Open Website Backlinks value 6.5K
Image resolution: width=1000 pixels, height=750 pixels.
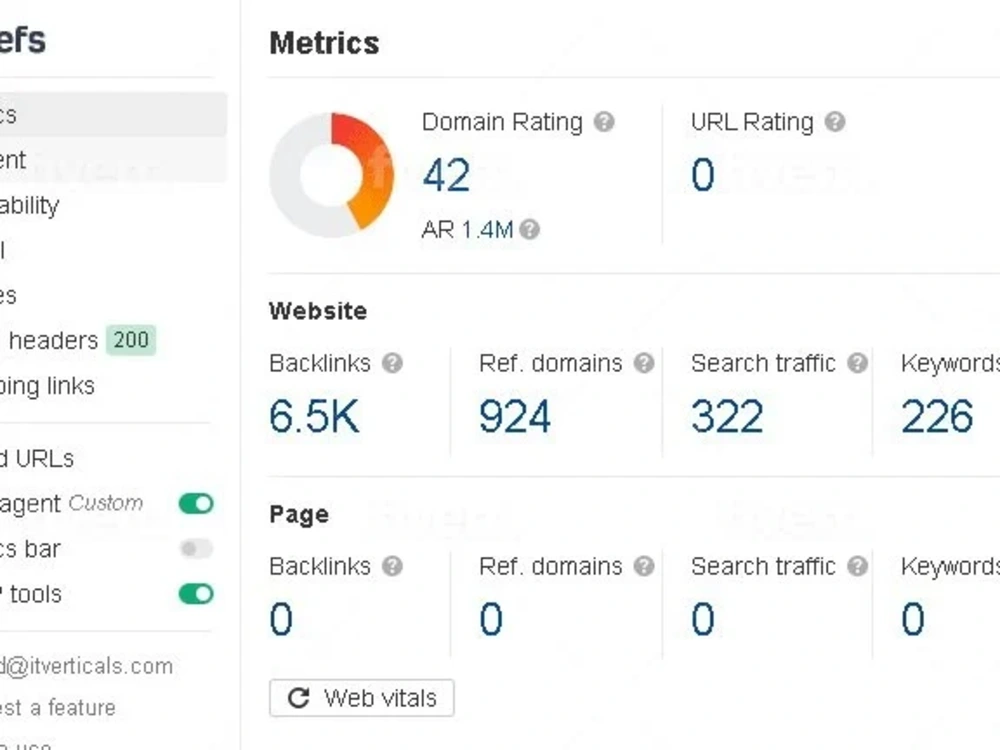tap(314, 416)
